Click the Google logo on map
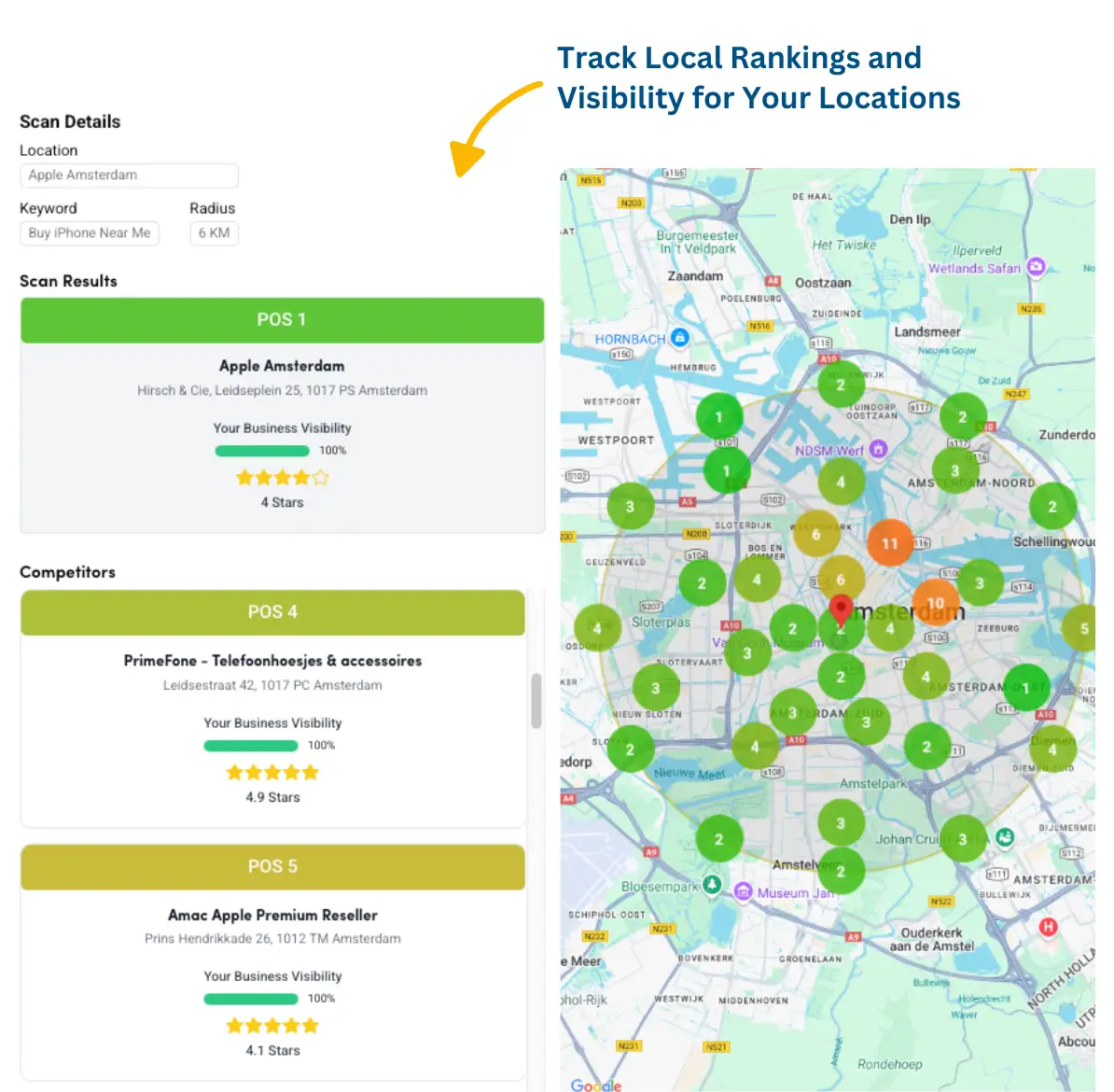The height and width of the screenshot is (1092, 1114). (x=595, y=1085)
